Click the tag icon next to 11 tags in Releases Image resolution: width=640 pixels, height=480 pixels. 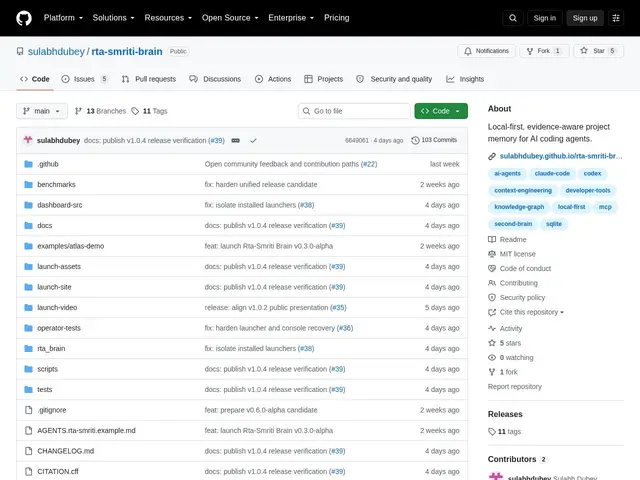(492, 431)
